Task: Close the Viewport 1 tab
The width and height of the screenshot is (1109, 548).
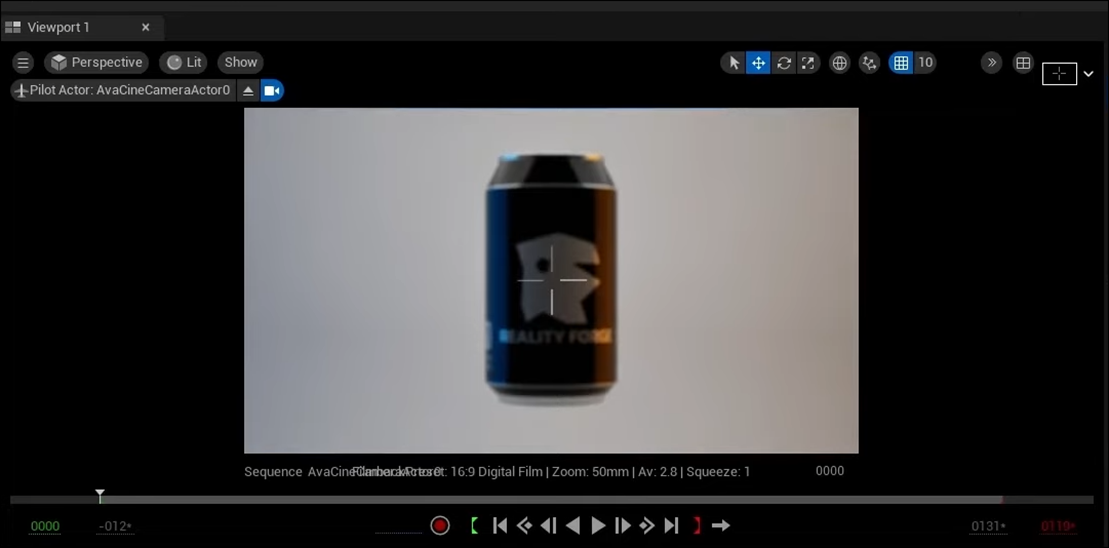Action: pos(146,28)
